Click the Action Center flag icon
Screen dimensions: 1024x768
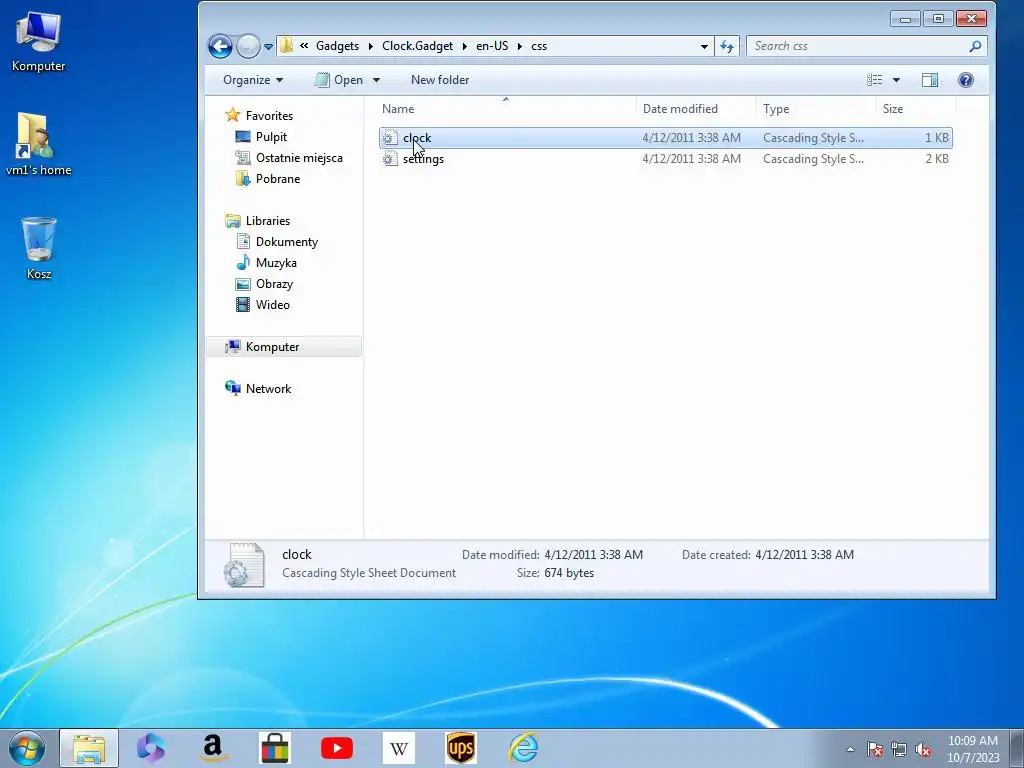click(875, 750)
